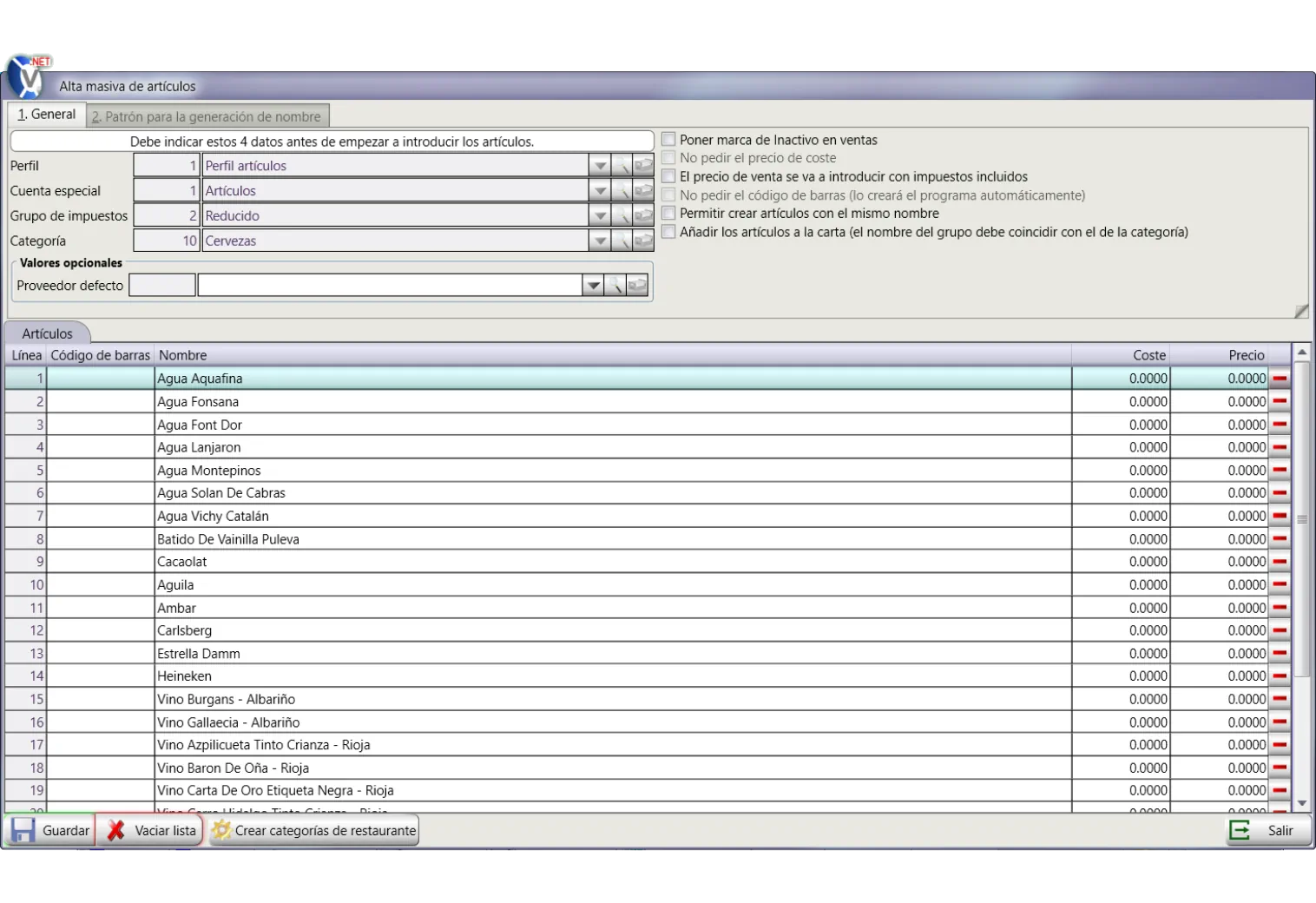Click the magnifier icon for Cuenta especial

coord(622,190)
